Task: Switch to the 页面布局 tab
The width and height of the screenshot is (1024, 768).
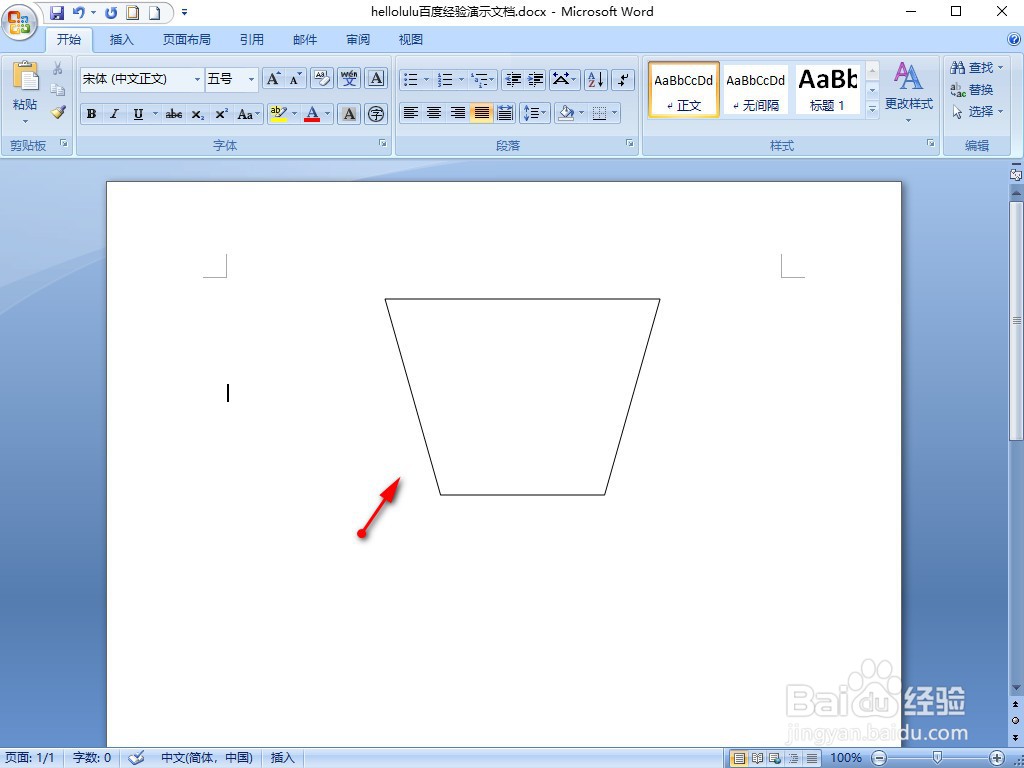Action: (187, 40)
